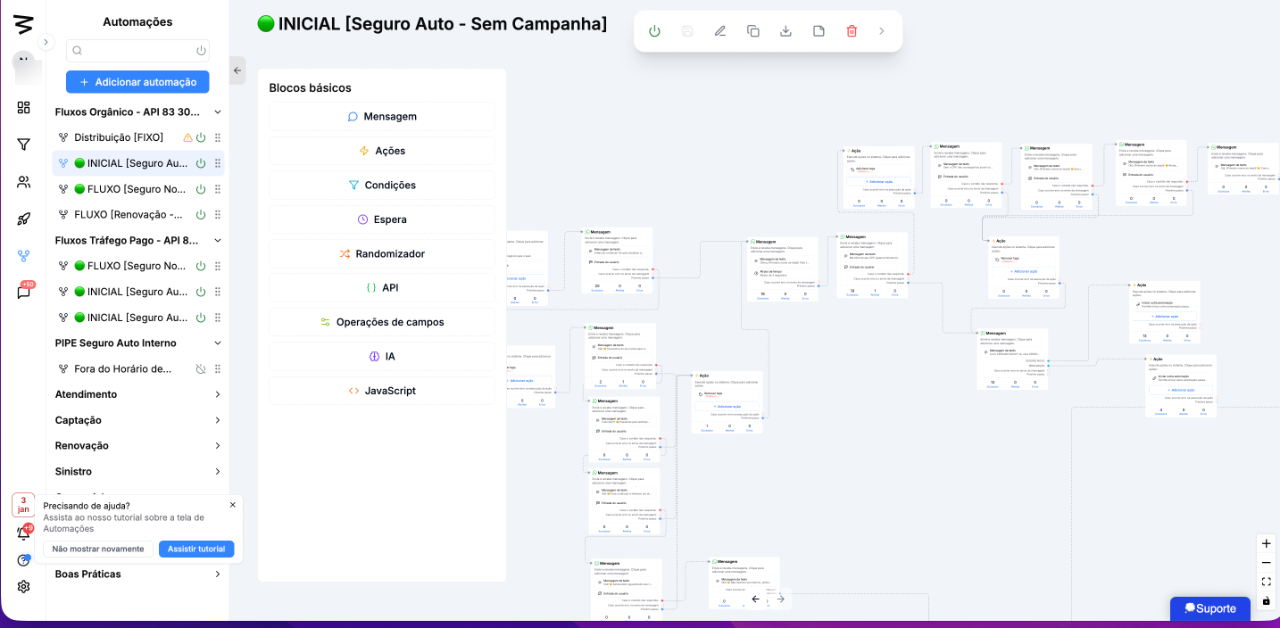This screenshot has width=1280, height=628.
Task: Open Suporte chat button
Action: point(1210,608)
